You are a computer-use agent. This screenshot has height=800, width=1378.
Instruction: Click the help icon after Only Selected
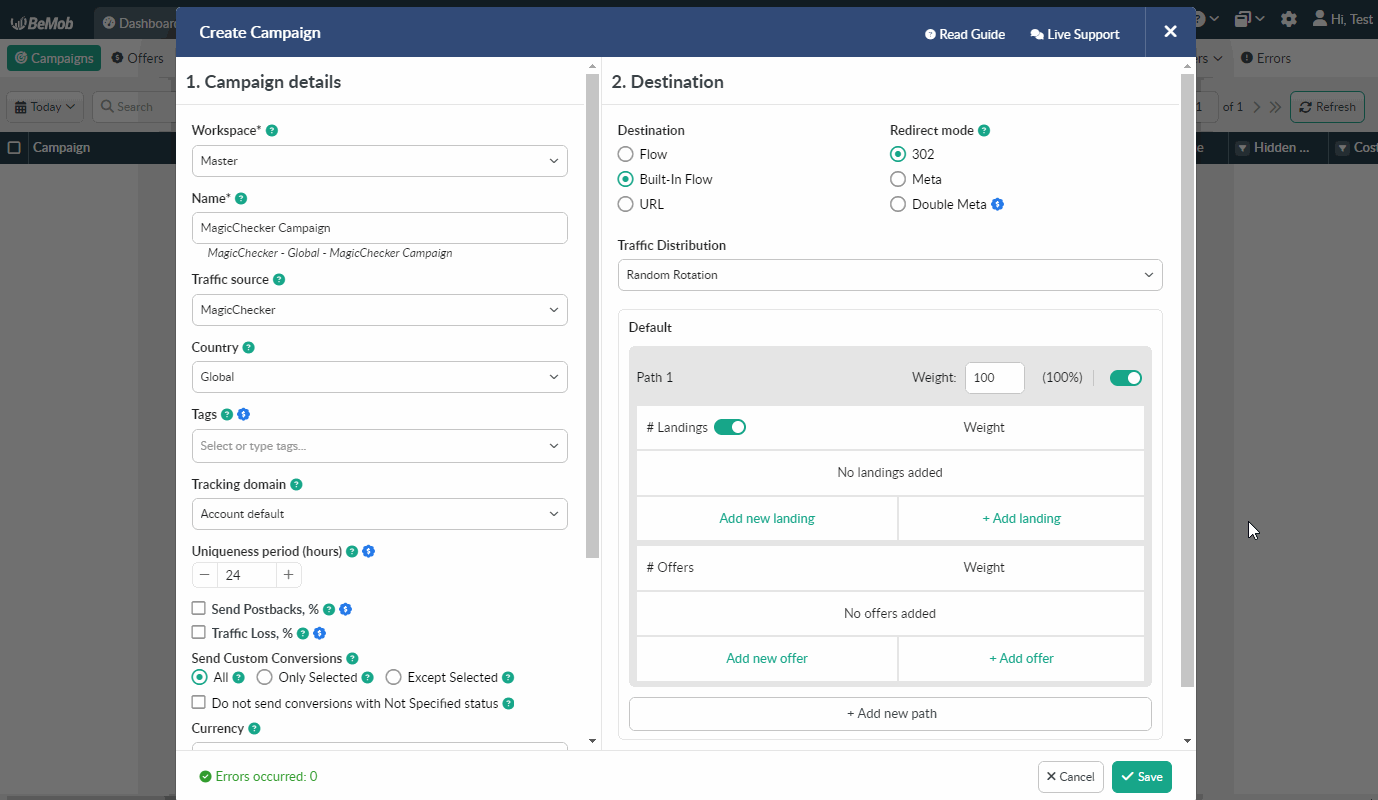tap(367, 678)
